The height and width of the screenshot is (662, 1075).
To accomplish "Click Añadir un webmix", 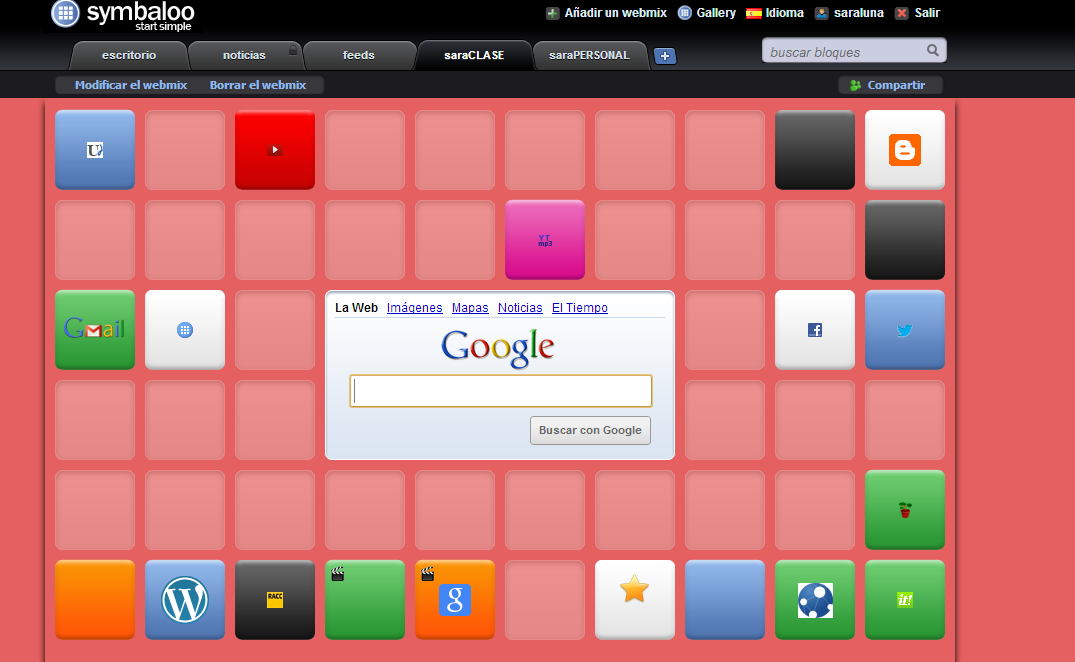I will click(606, 13).
